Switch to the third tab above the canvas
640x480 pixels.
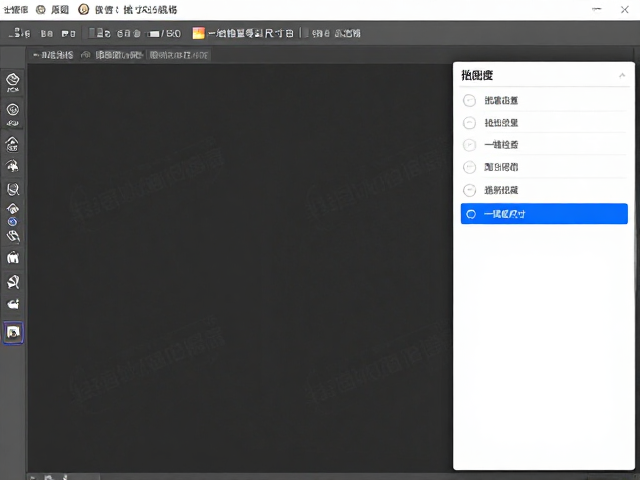[x=179, y=55]
